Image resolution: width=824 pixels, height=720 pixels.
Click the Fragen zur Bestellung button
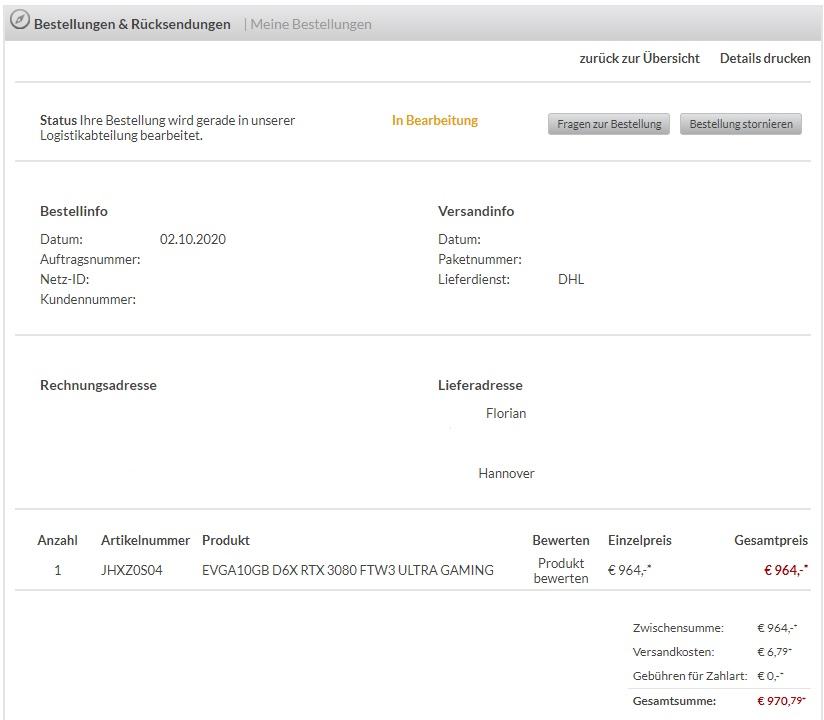tap(609, 124)
